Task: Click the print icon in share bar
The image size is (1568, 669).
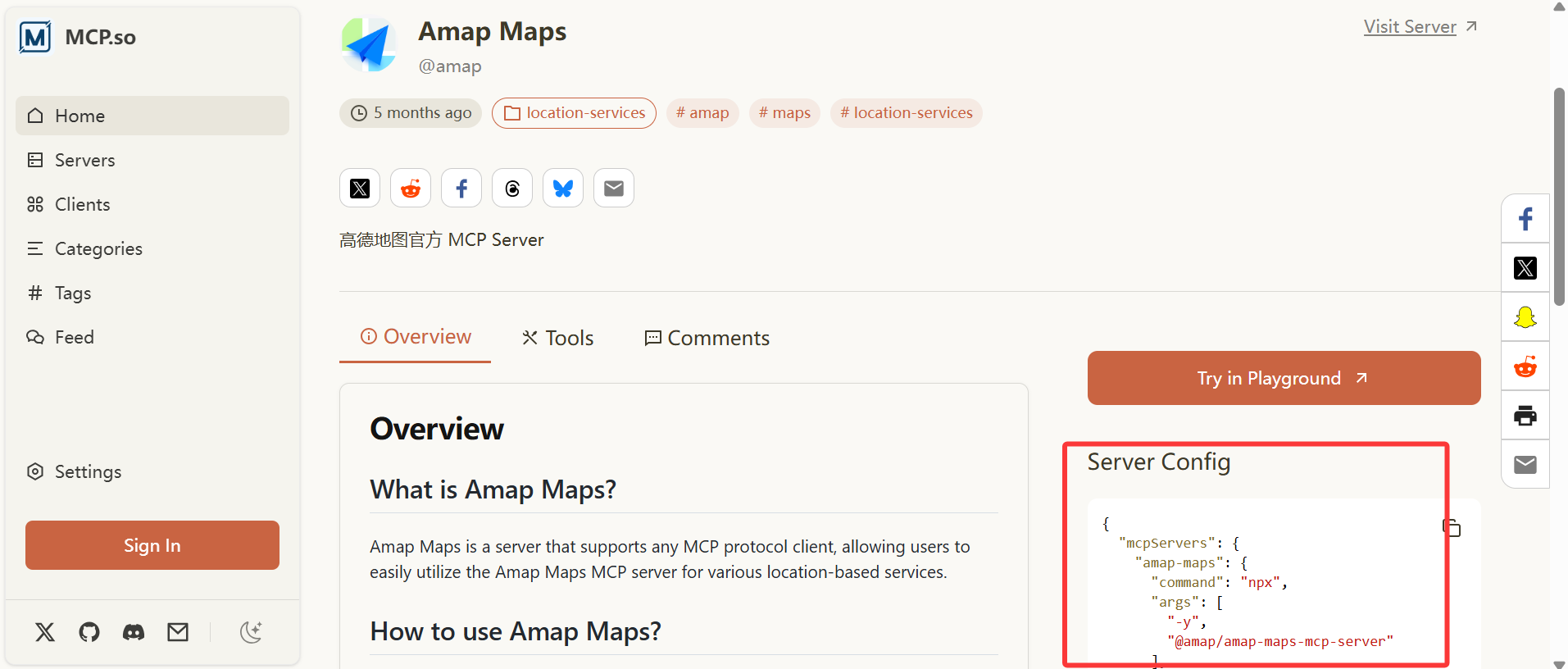Action: [1525, 416]
